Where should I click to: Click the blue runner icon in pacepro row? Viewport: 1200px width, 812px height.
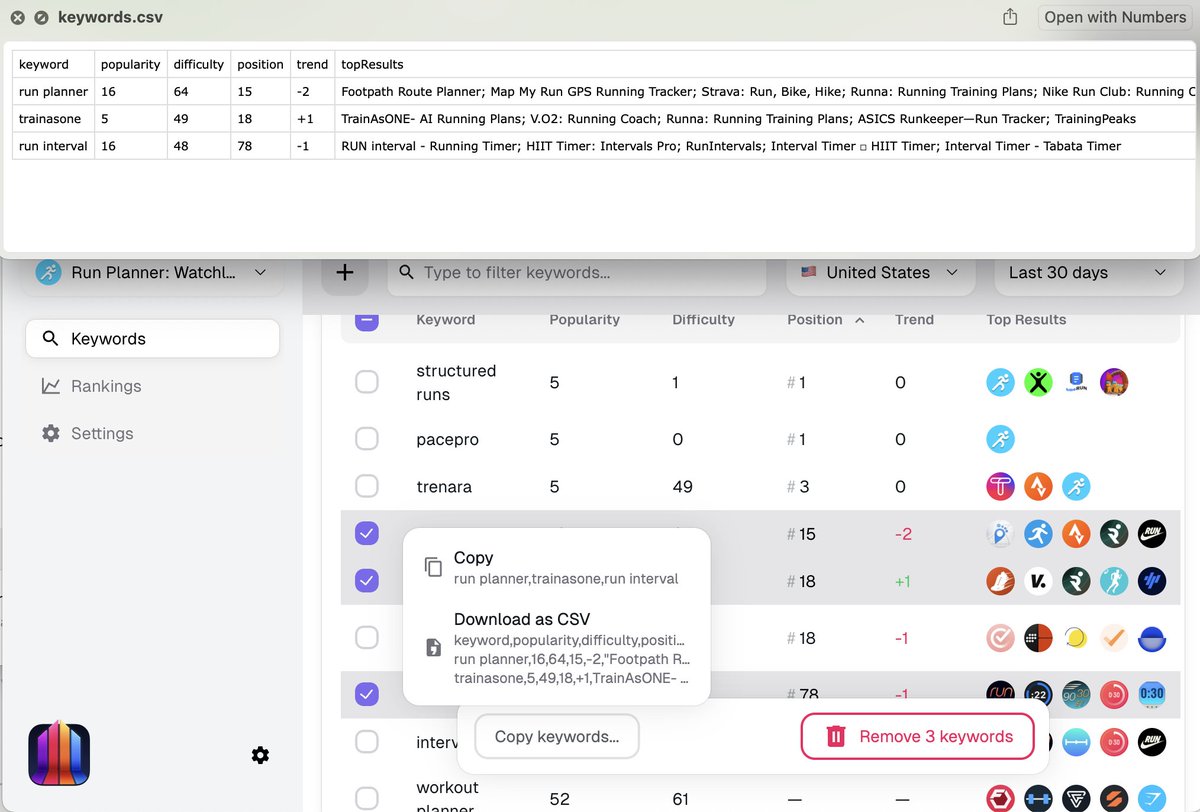pyautogui.click(x=1000, y=438)
